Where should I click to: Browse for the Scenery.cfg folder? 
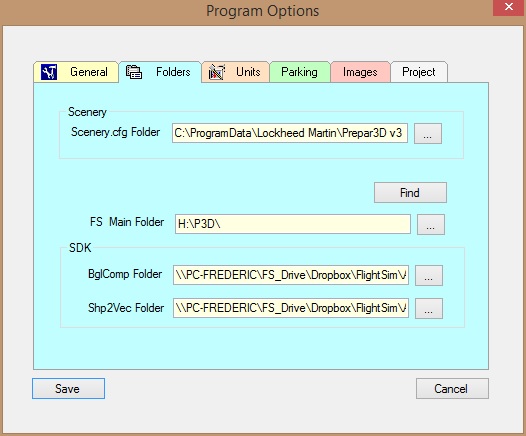[x=428, y=133]
